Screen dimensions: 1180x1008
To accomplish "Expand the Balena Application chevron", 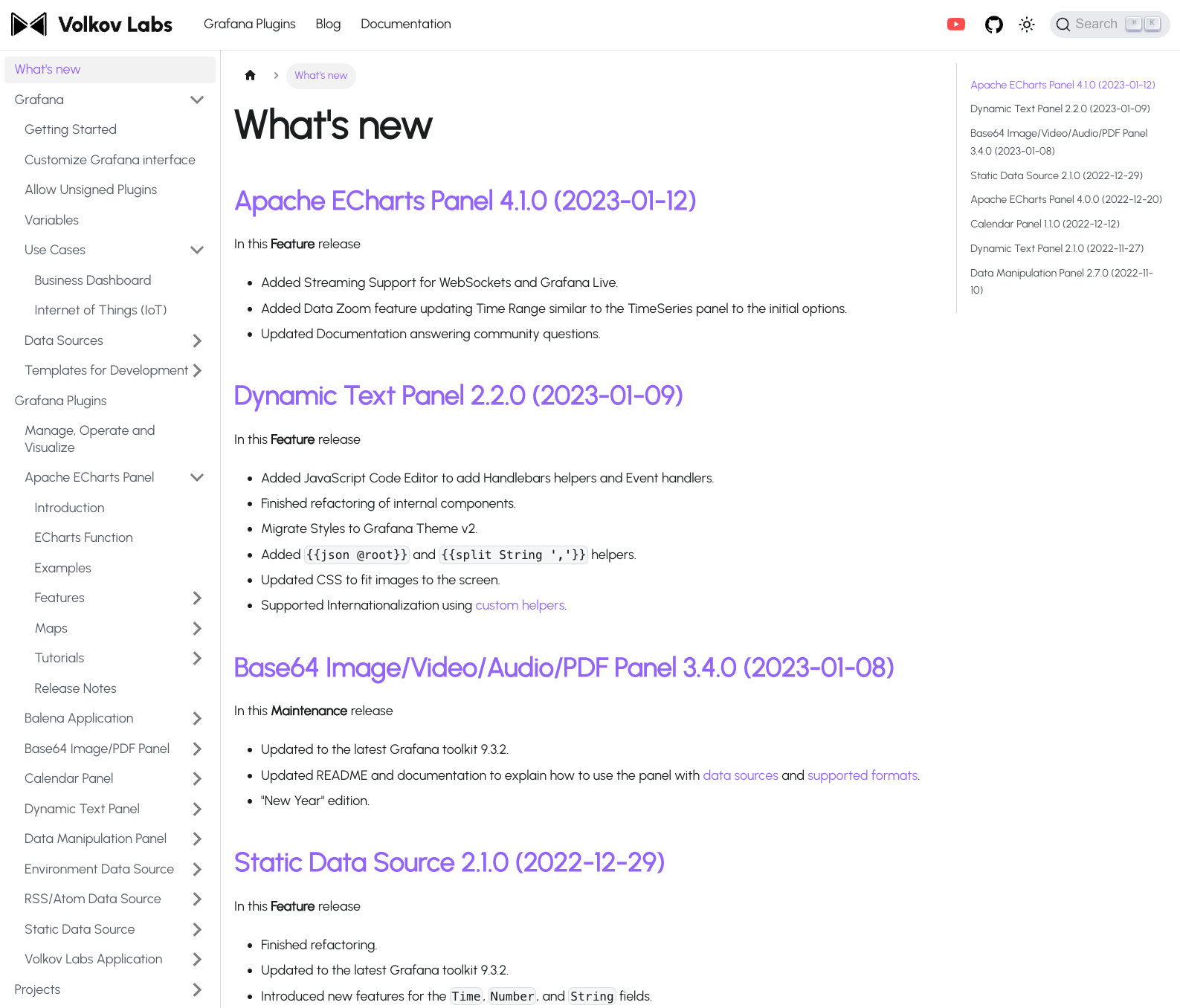I will (197, 718).
